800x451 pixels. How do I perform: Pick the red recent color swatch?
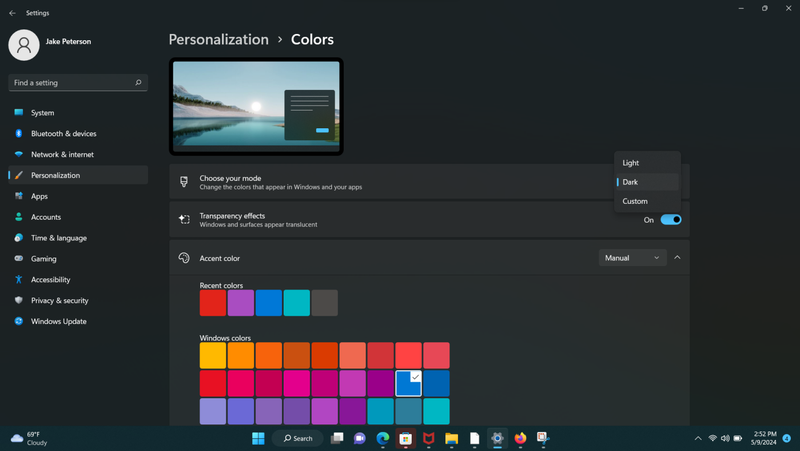(x=212, y=303)
